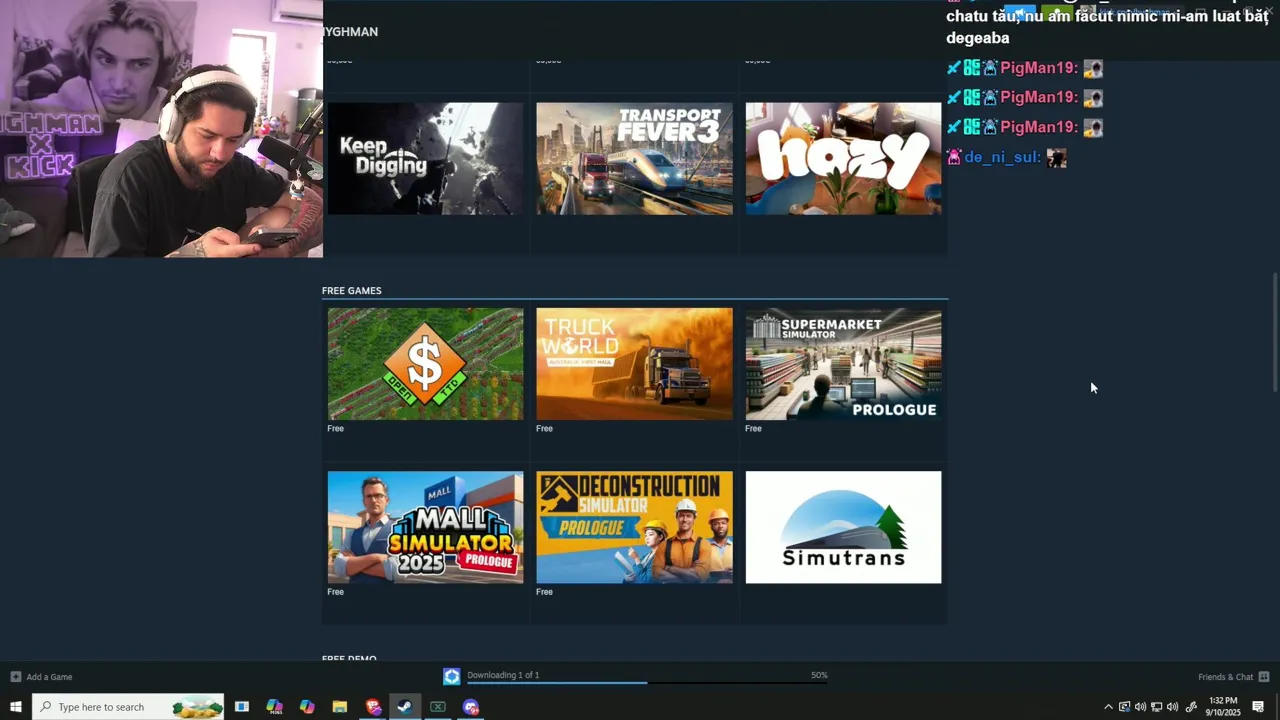
Task: Click Free price under Supermarket Simulator
Action: [x=753, y=428]
